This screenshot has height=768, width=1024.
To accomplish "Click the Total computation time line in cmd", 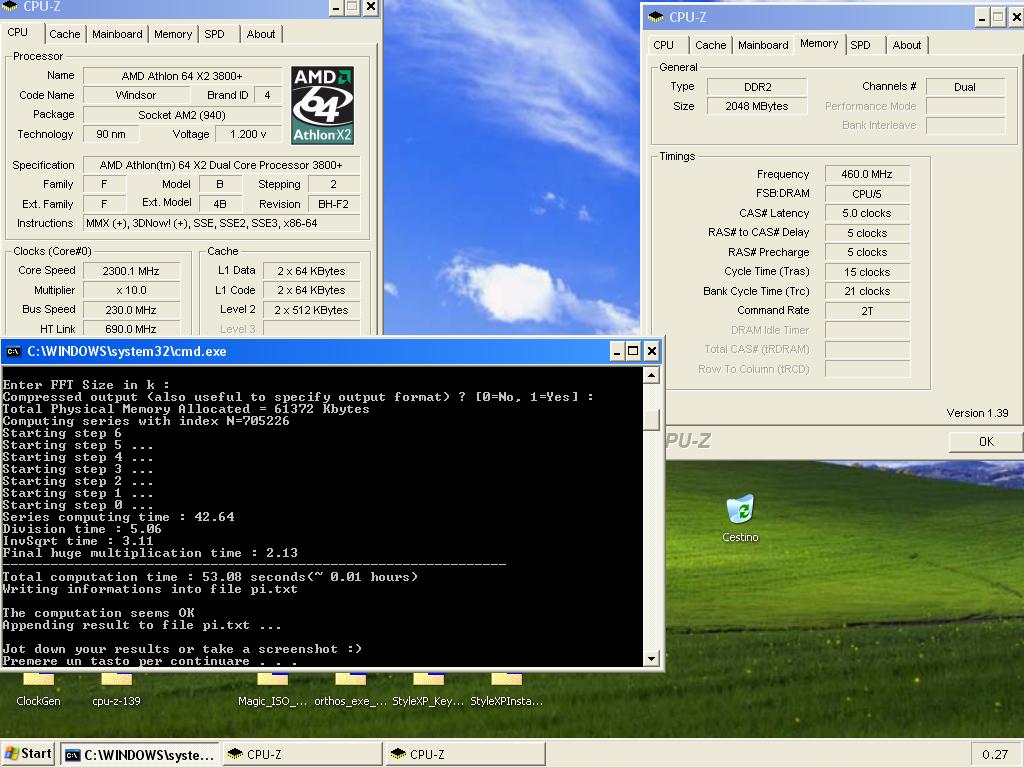I will point(210,577).
